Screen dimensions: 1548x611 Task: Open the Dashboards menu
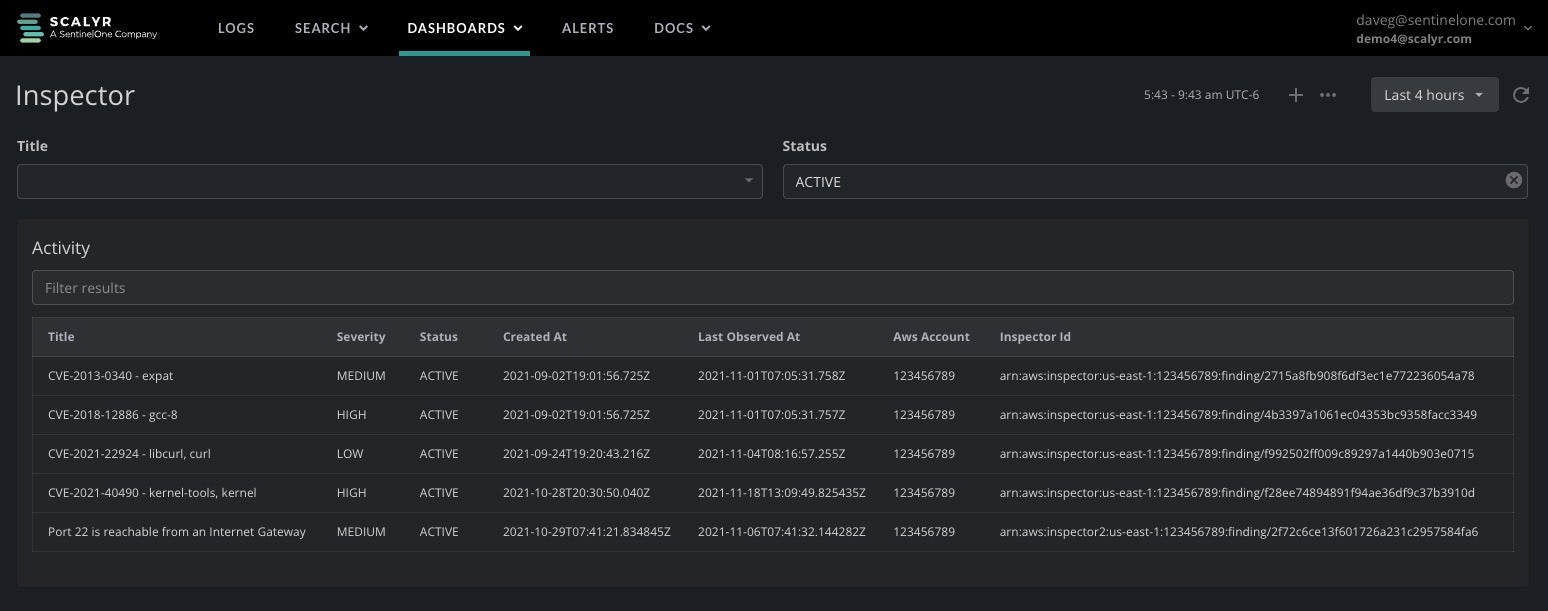pos(464,28)
